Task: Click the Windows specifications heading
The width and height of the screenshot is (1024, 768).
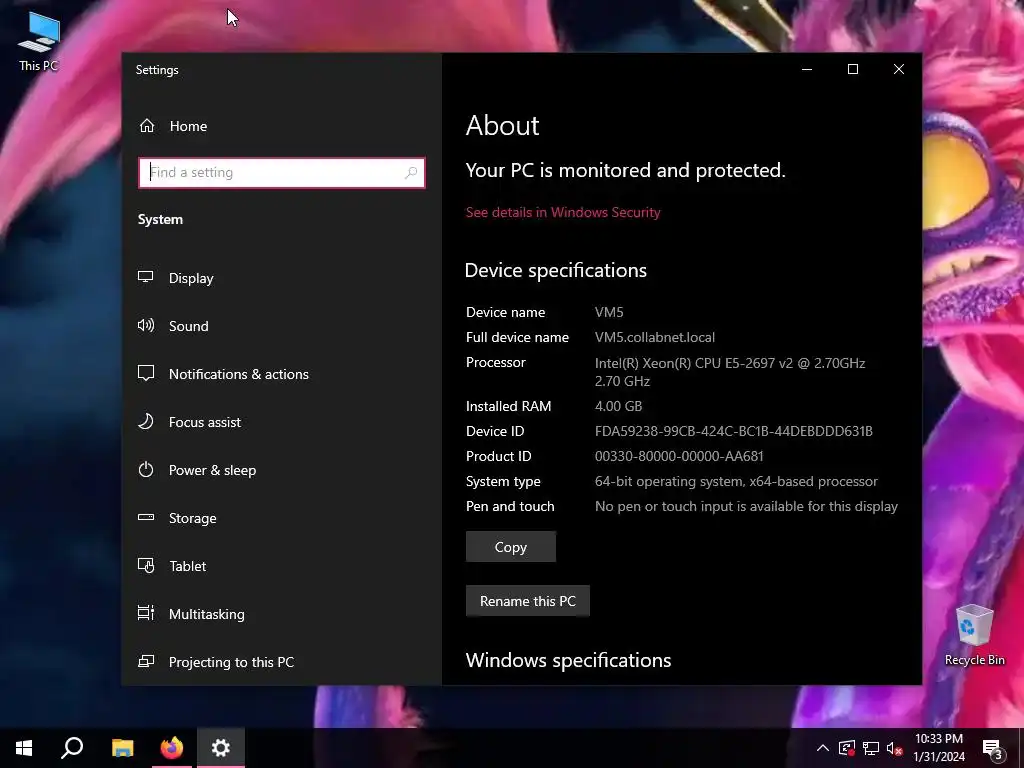Action: click(568, 660)
